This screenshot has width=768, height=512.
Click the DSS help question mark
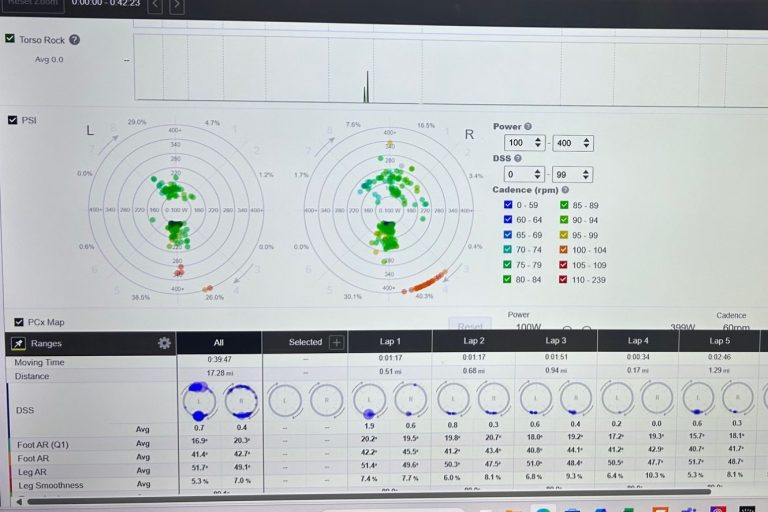(517, 158)
